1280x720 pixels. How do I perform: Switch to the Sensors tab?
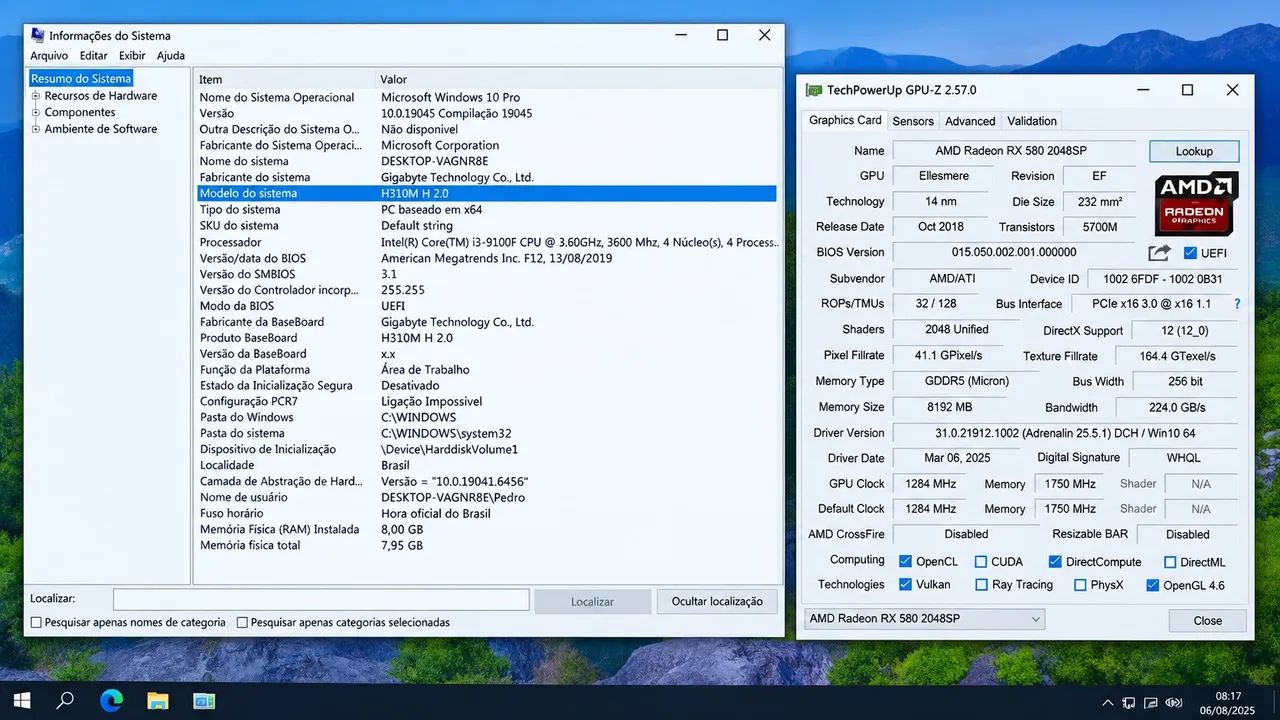point(913,121)
